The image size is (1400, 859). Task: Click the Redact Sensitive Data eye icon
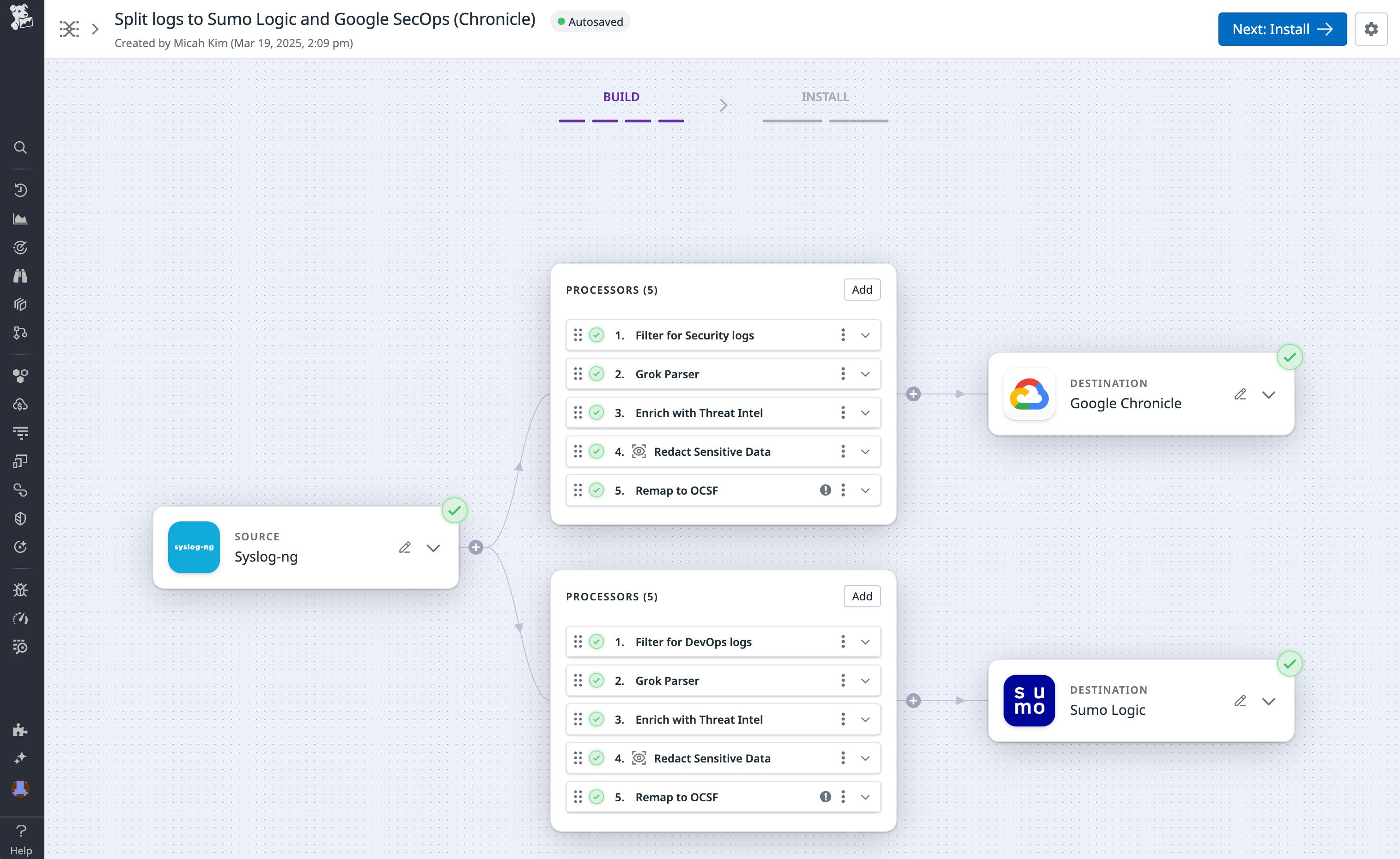pos(639,451)
